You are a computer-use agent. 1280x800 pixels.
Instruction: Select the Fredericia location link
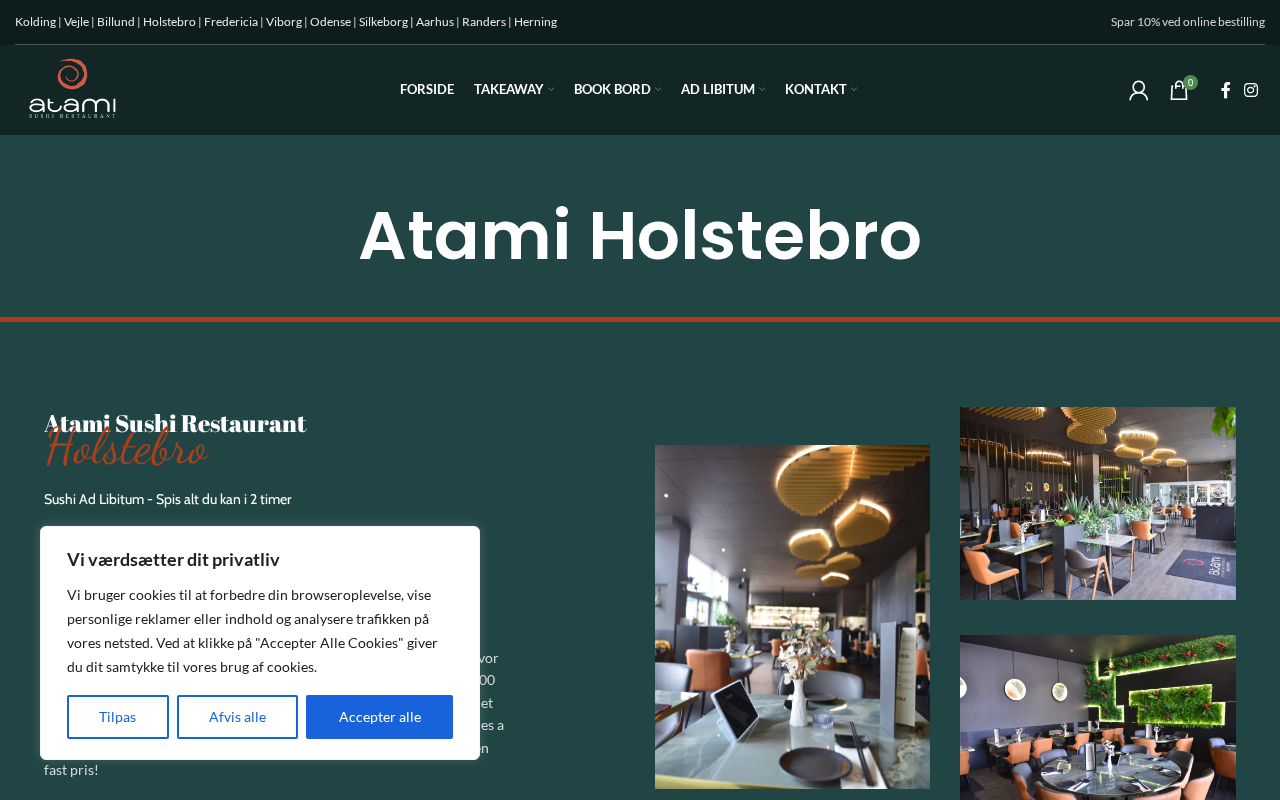click(x=231, y=22)
